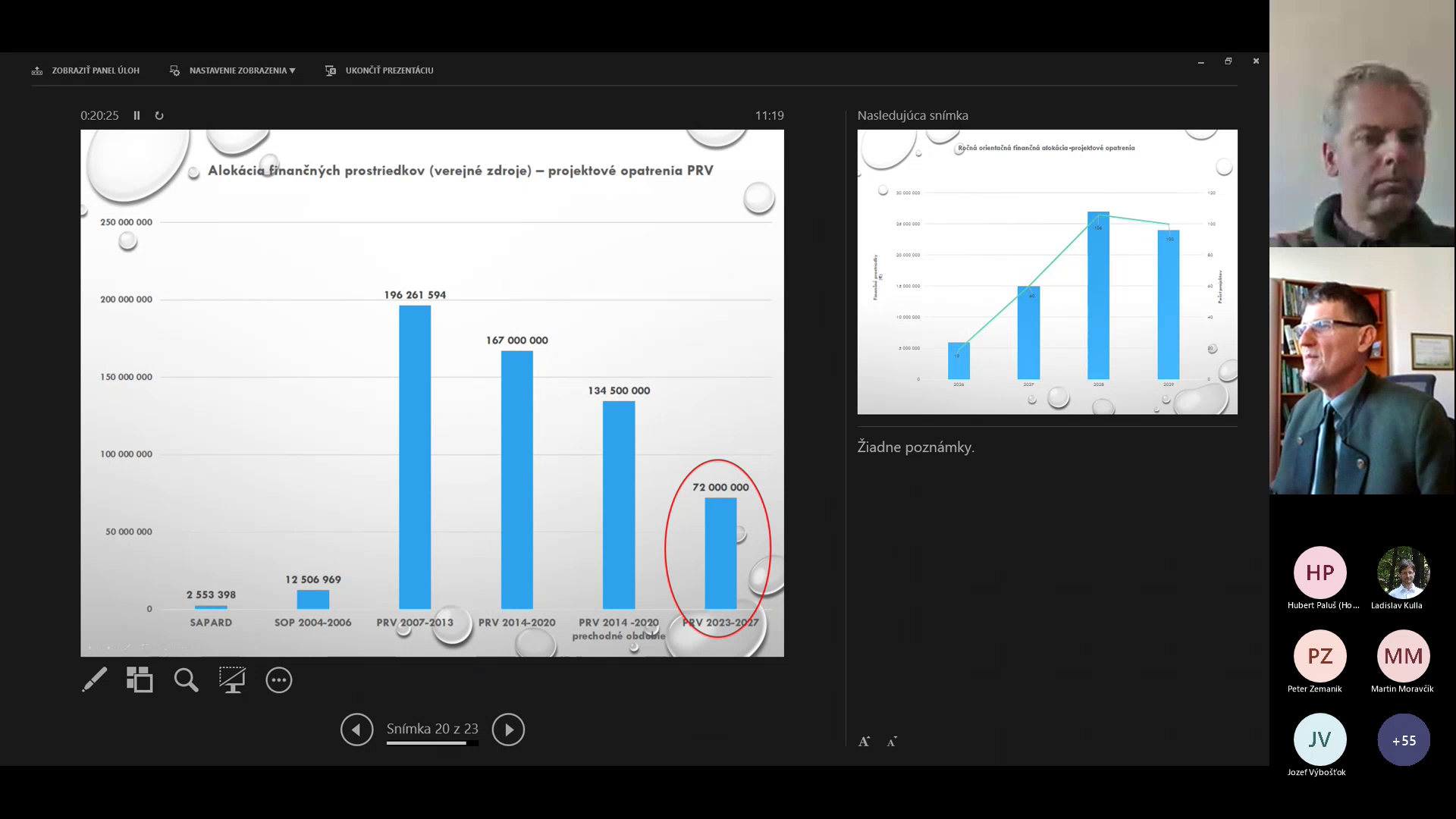Pause the presentation timer
Viewport: 1456px width, 819px height.
tap(137, 115)
